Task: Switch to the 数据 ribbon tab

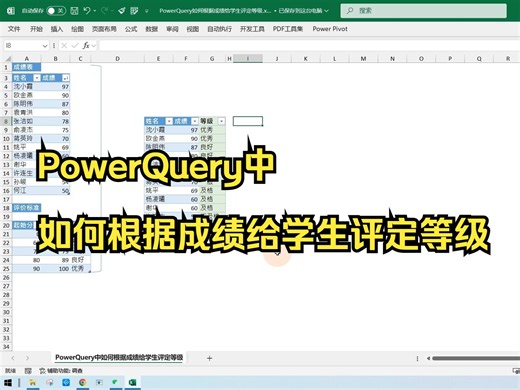Action: pyautogui.click(x=152, y=29)
